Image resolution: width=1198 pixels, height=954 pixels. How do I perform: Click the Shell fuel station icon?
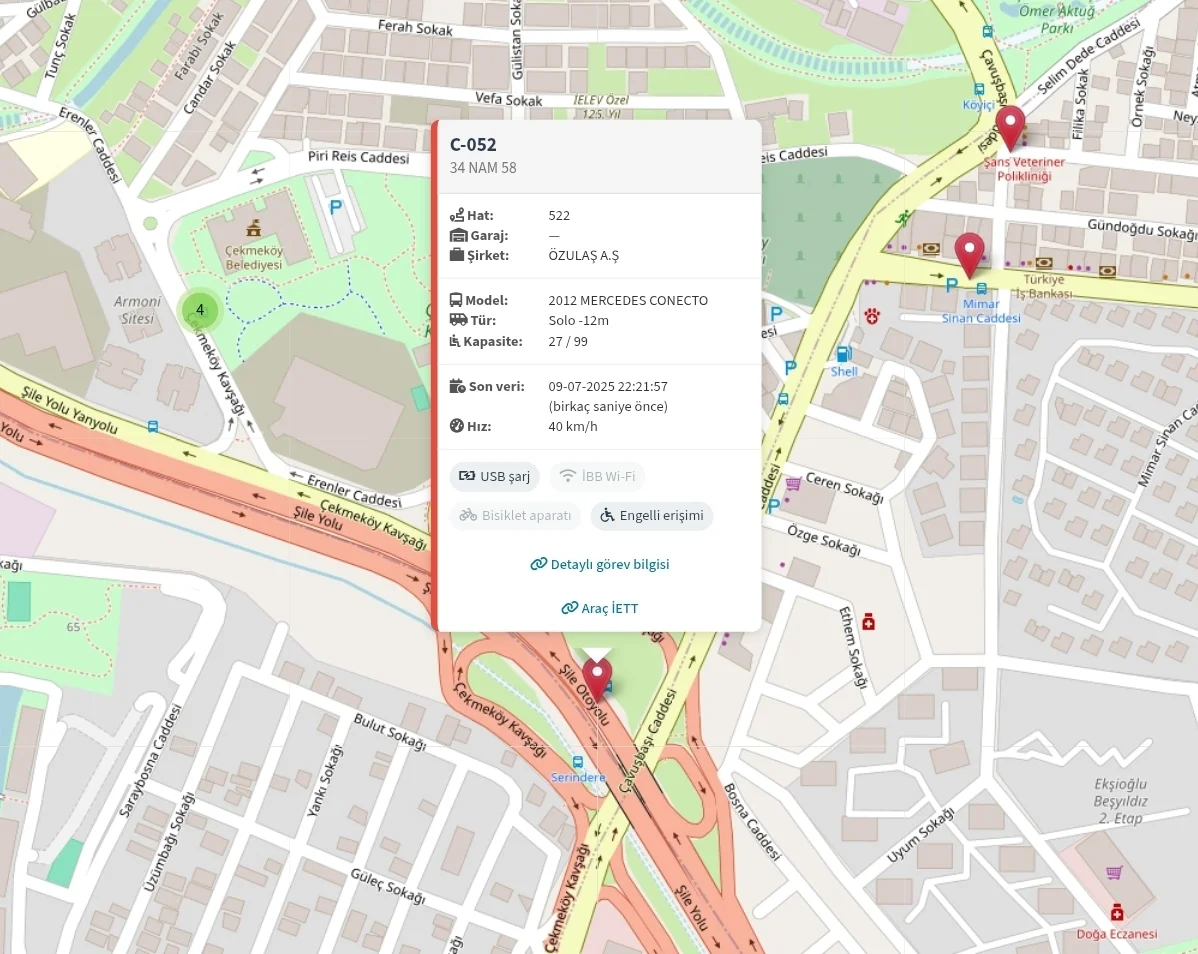[843, 353]
